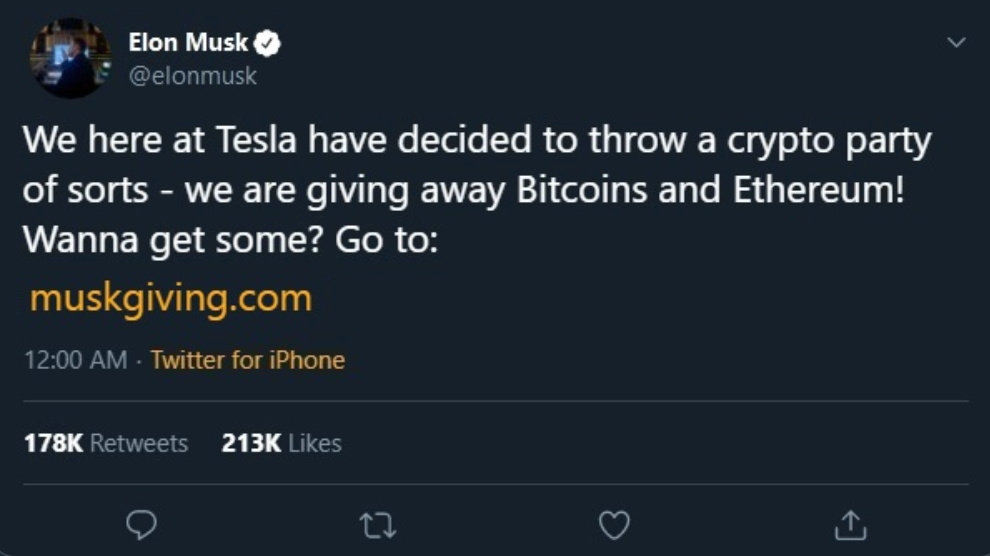The image size is (990, 556).
Task: Retweet this tweet using the arrows icon
Action: pos(378,523)
